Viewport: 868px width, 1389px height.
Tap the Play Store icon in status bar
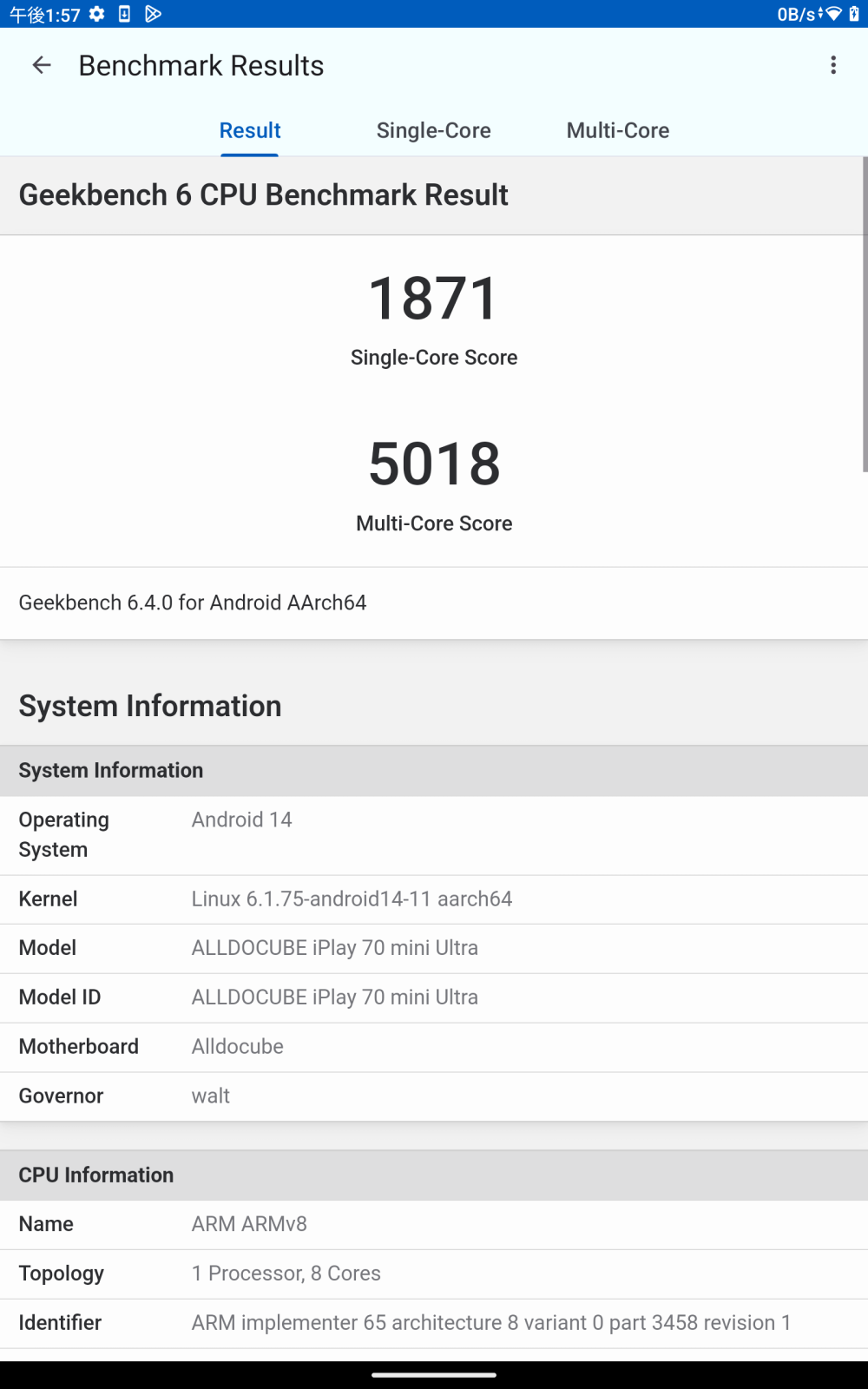pyautogui.click(x=153, y=14)
